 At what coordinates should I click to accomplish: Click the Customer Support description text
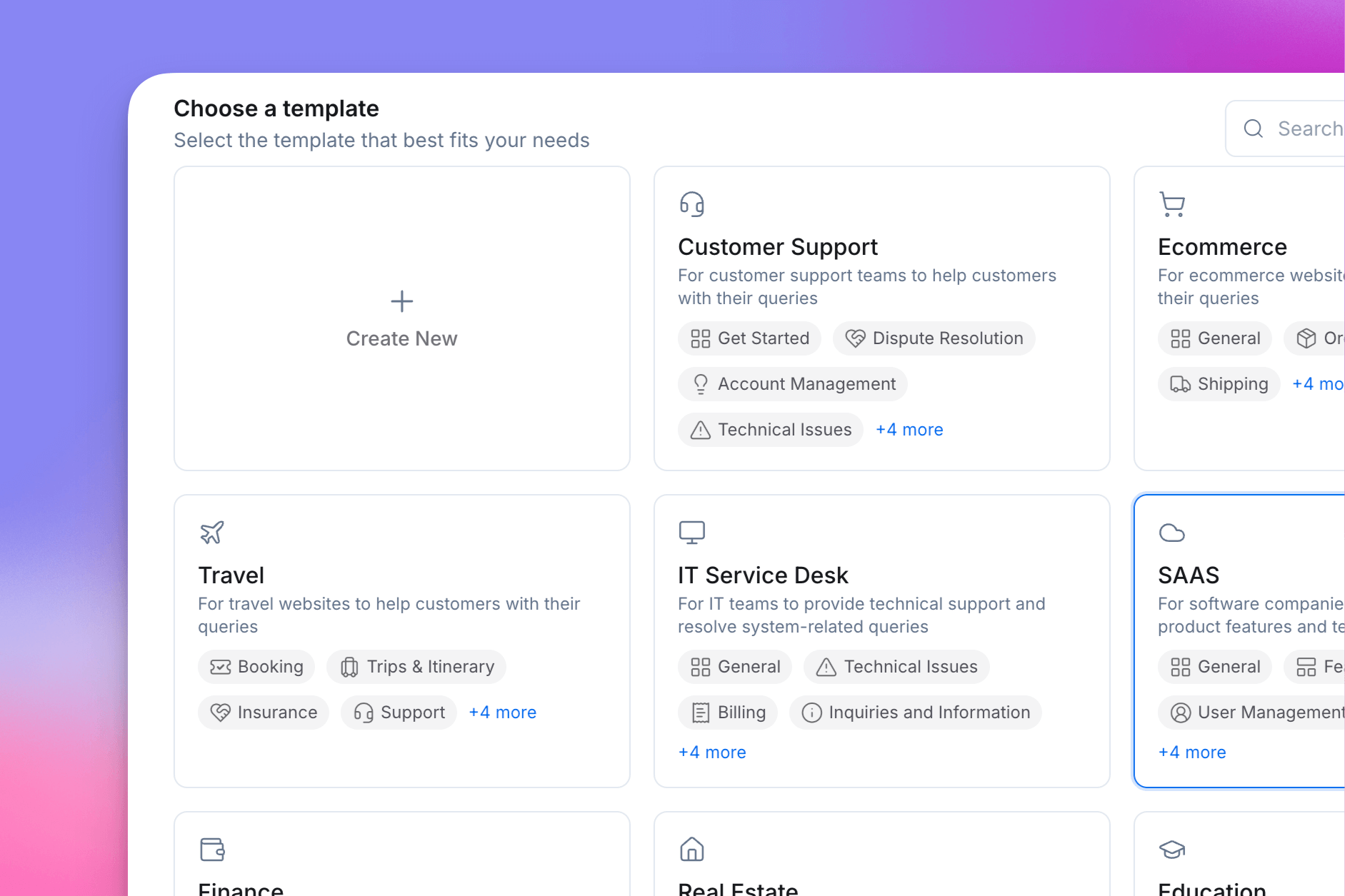(867, 287)
